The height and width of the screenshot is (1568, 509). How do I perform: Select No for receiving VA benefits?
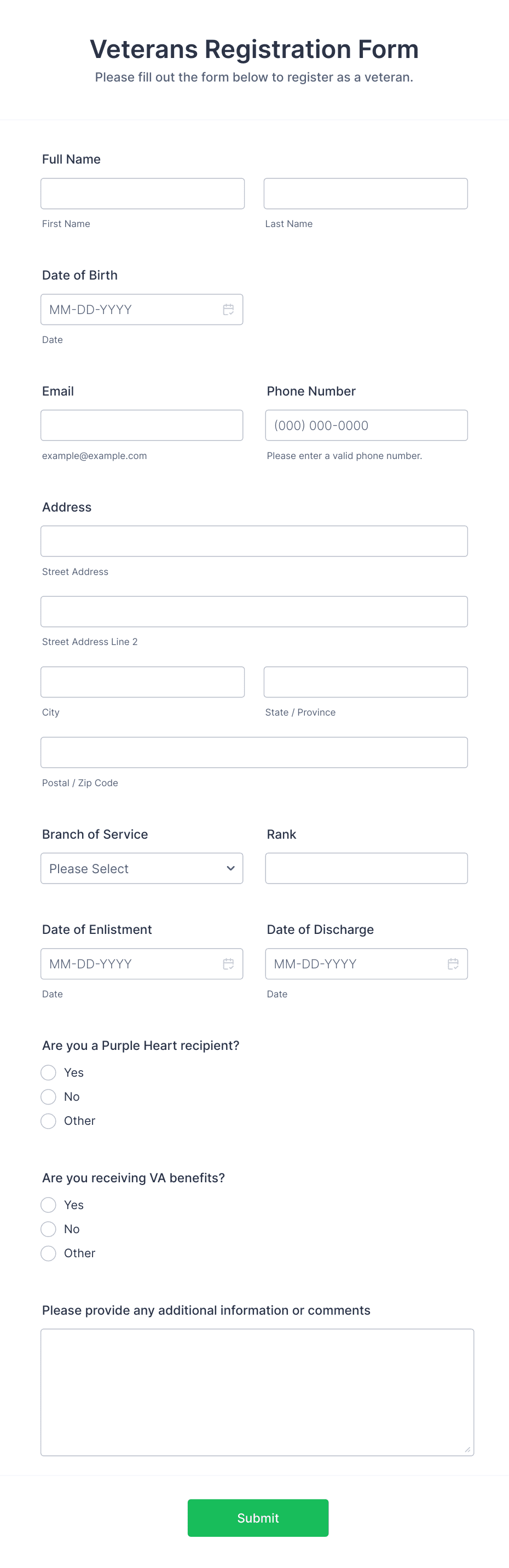point(48,1229)
